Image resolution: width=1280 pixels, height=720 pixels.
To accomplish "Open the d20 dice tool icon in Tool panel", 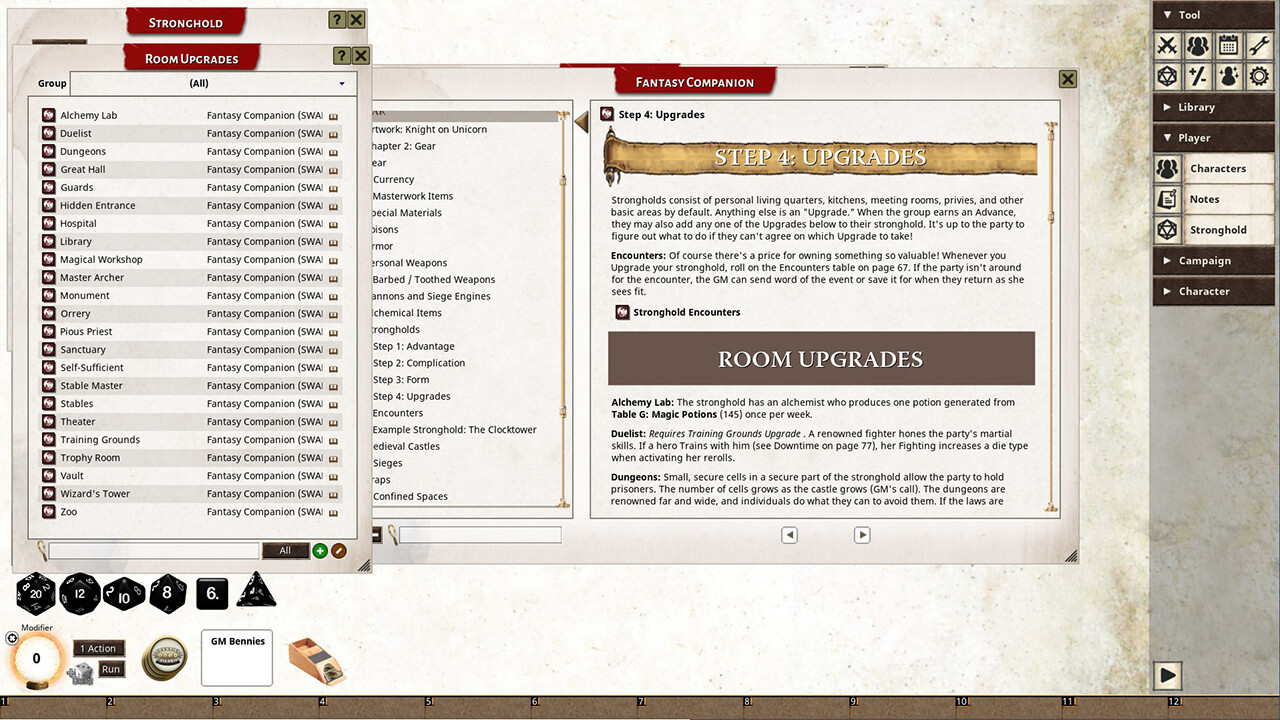I will click(1167, 75).
